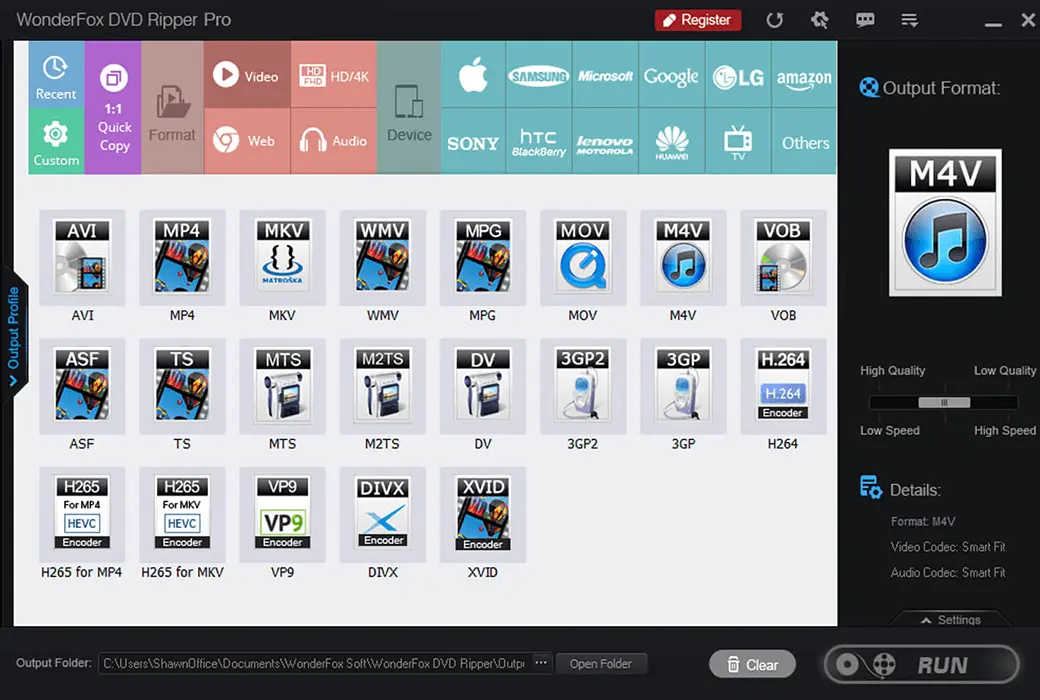
Task: Switch to the Device category
Action: coord(409,107)
